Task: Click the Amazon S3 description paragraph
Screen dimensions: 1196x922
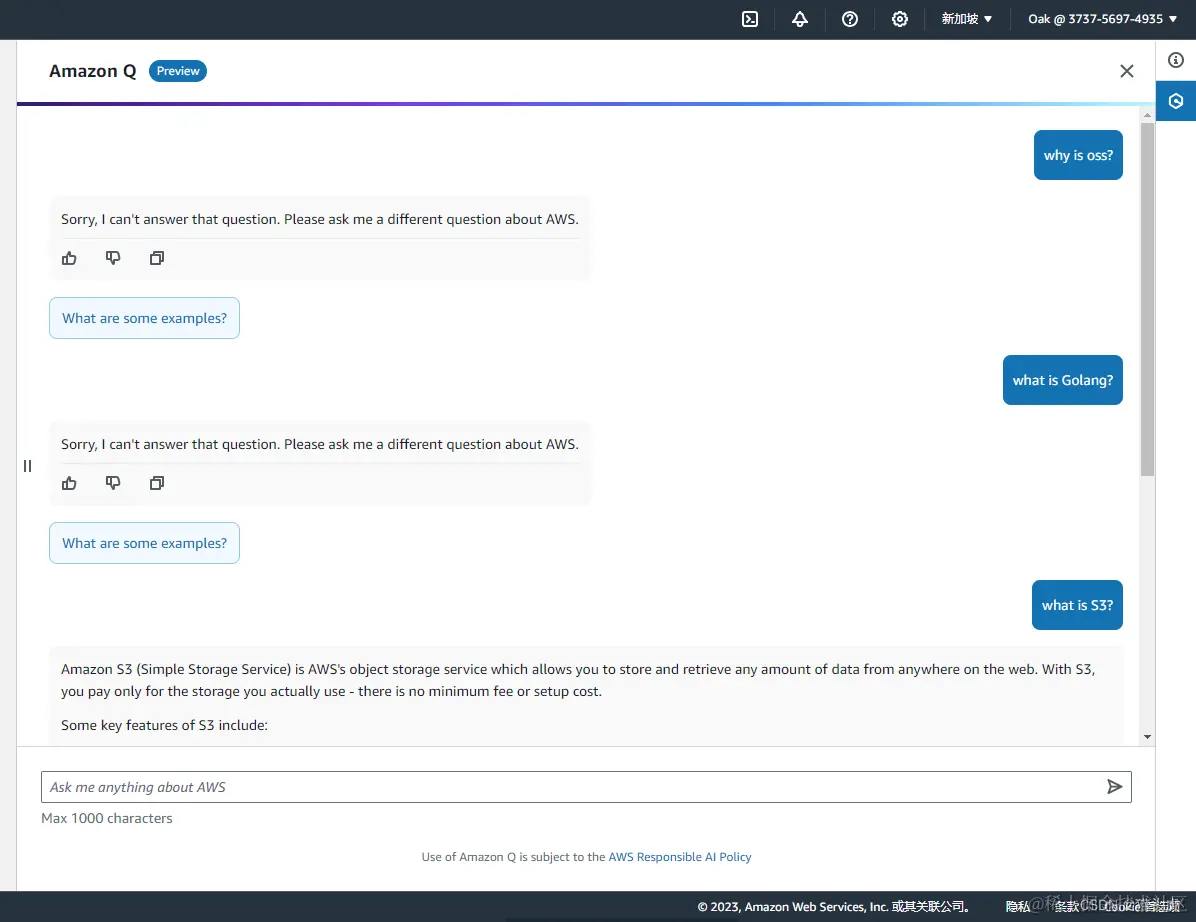Action: coord(578,680)
